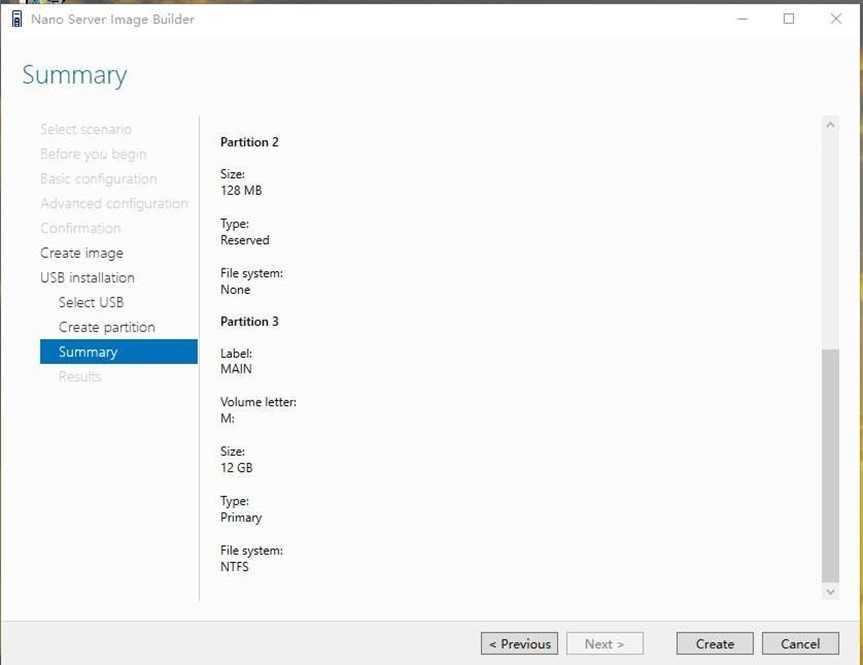Click the Basic configuration step
Viewport: 863px width, 665px height.
coord(99,179)
